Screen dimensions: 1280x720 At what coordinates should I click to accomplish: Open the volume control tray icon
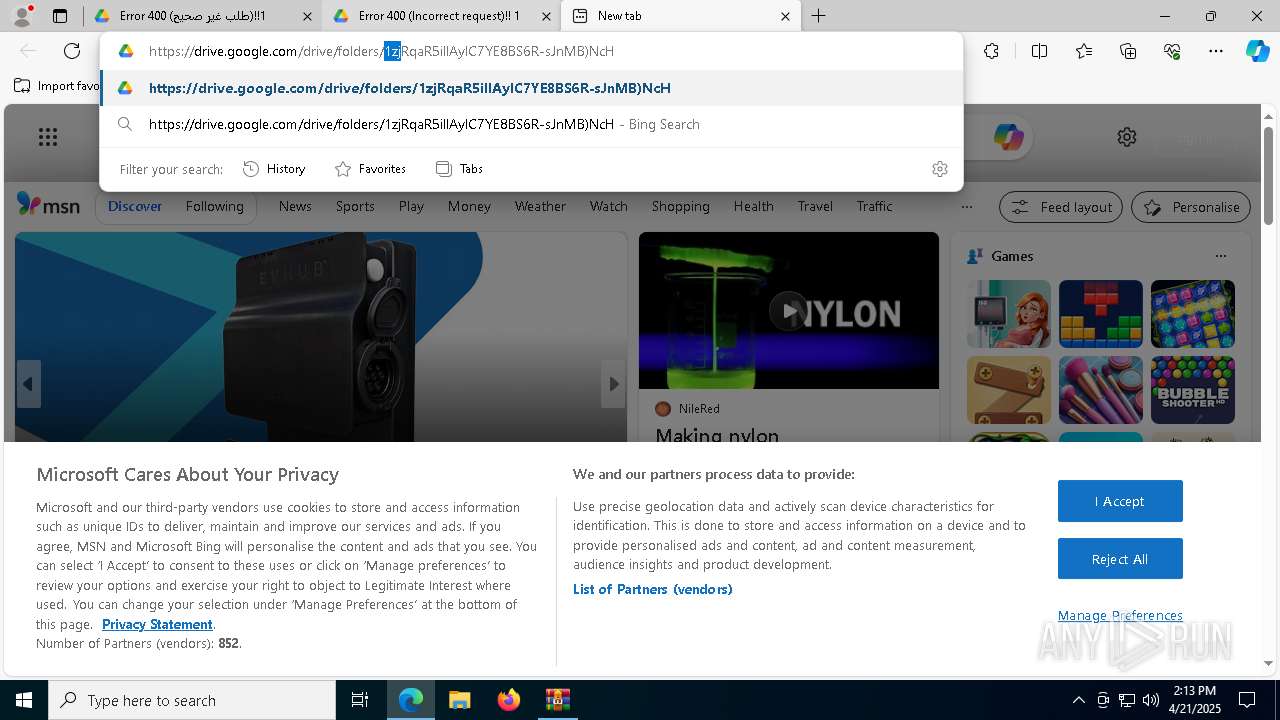(x=1151, y=700)
